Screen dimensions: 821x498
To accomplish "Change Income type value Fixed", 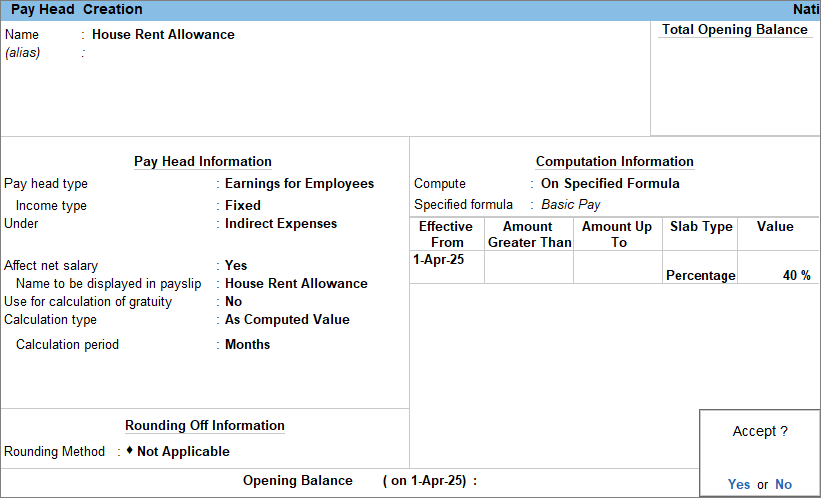I will coord(242,205).
